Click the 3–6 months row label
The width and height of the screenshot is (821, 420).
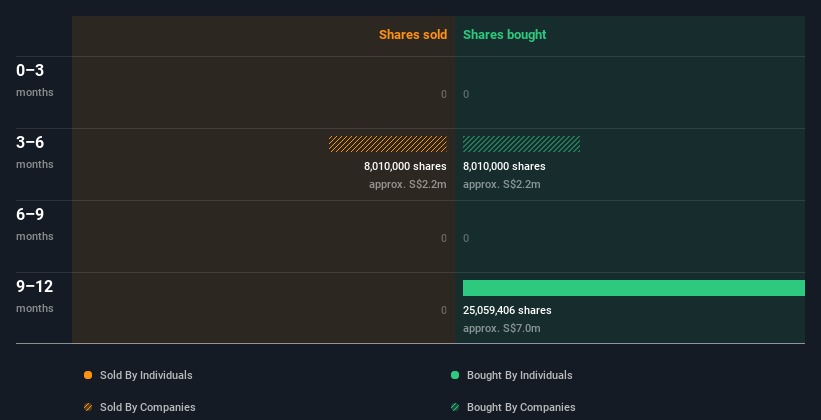tap(35, 152)
